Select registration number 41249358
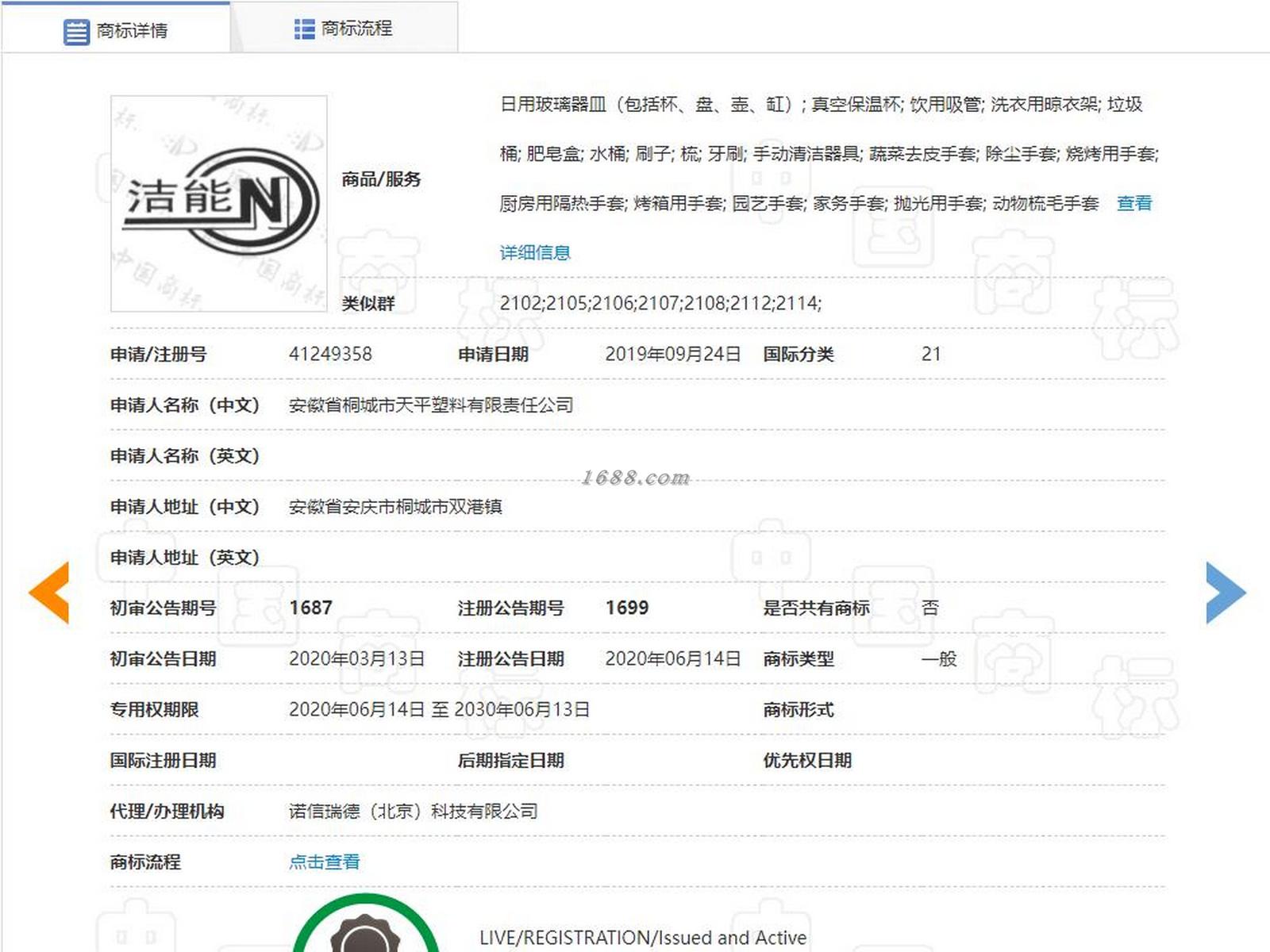1270x952 pixels. tap(330, 354)
